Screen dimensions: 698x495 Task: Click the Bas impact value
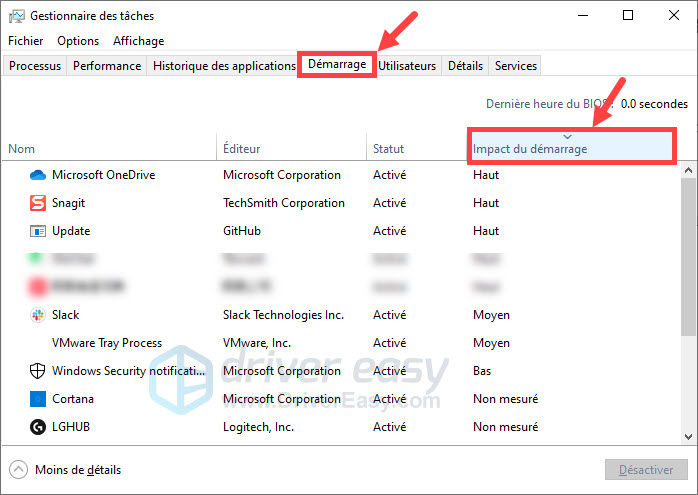click(x=482, y=371)
